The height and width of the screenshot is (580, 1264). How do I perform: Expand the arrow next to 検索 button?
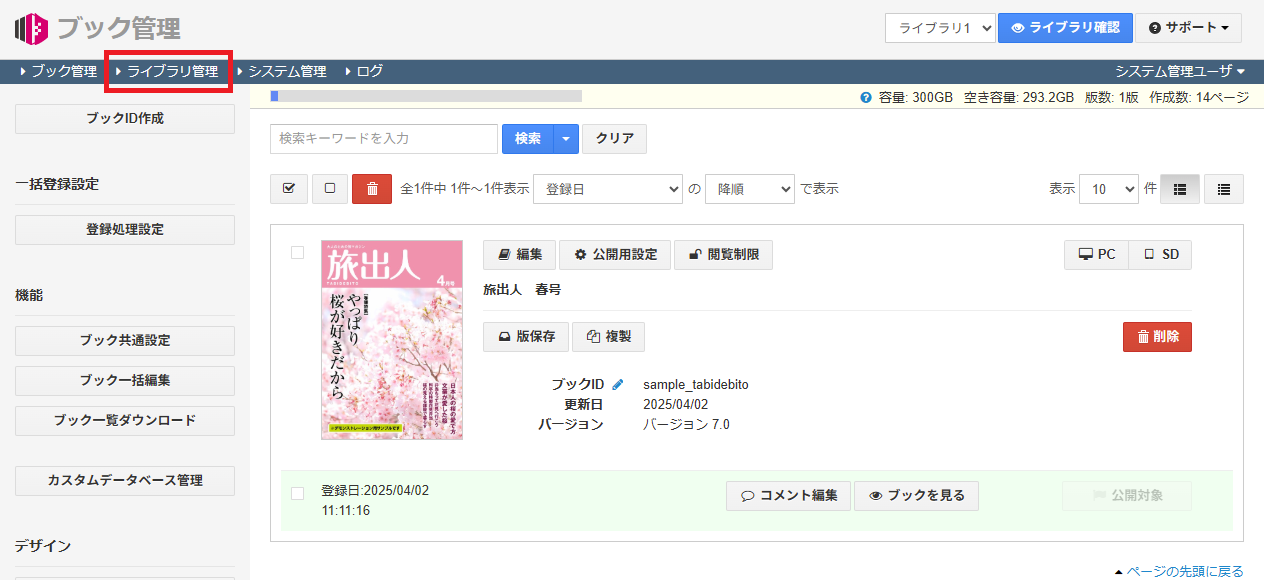(x=566, y=139)
